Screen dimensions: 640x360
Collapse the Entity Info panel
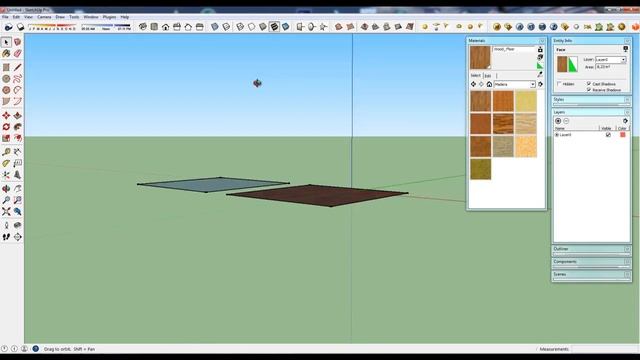click(x=627, y=41)
